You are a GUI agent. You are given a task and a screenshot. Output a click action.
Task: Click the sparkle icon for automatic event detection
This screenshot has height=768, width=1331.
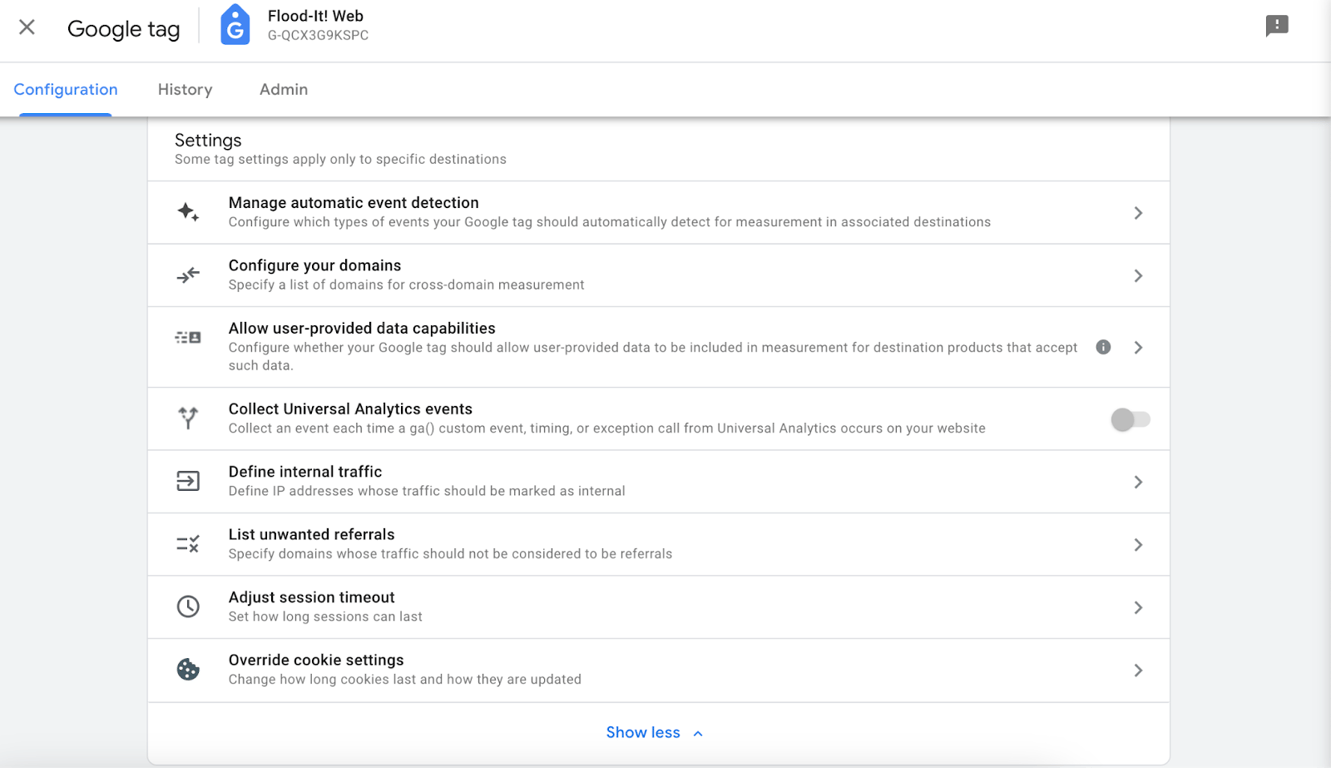[188, 212]
